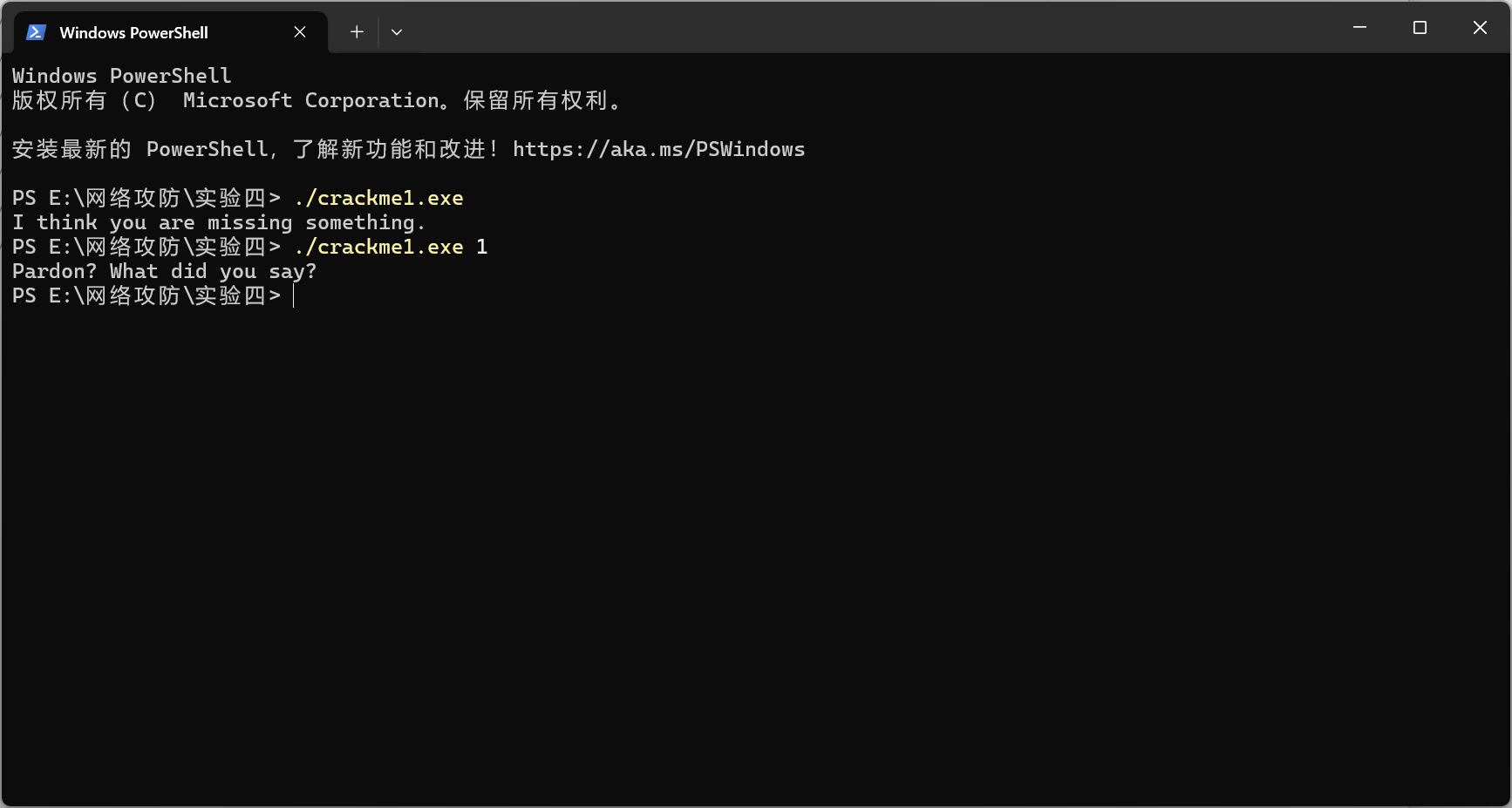
Task: Click the first ./crackme1.exe command without arguments
Action: [378, 199]
